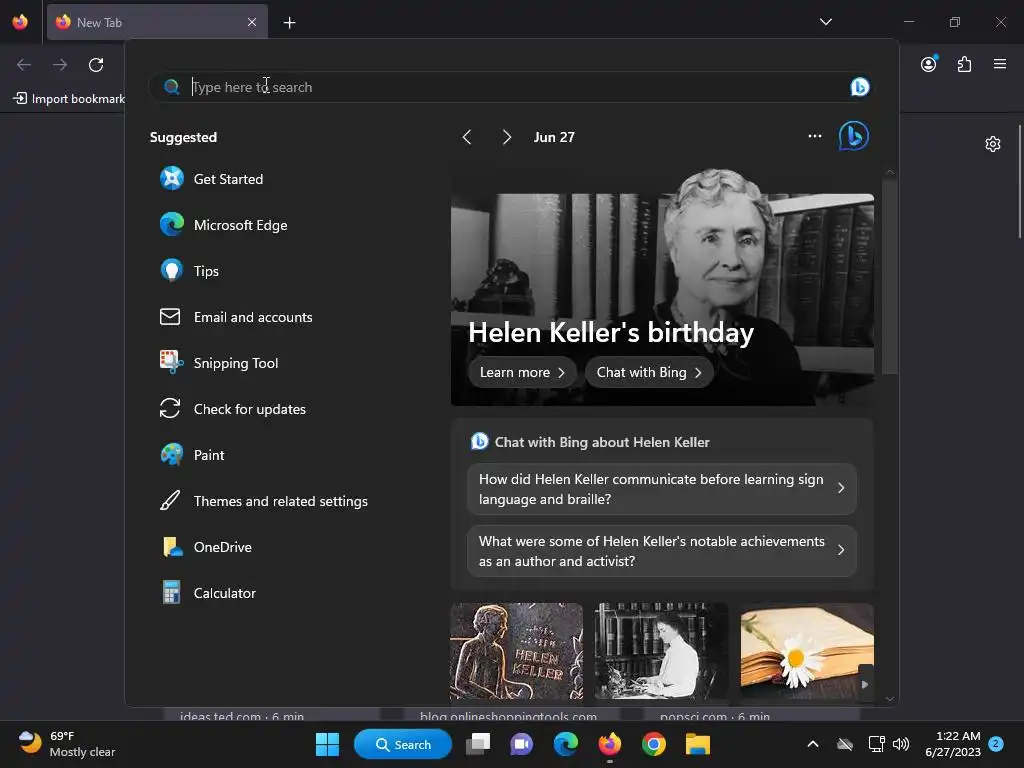The width and height of the screenshot is (1024, 768).
Task: Open Check for updates suggestion
Action: (232, 409)
